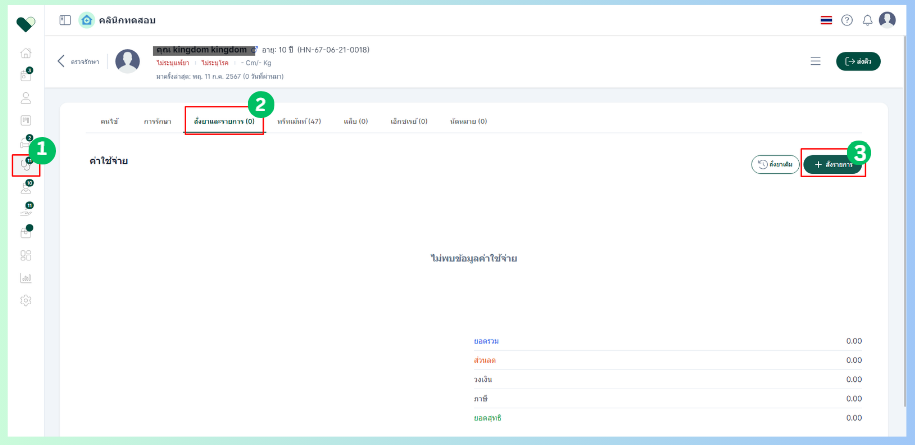Viewport: 915px width, 445px height.
Task: Click the วงเงิน credit label
Action: tap(483, 379)
